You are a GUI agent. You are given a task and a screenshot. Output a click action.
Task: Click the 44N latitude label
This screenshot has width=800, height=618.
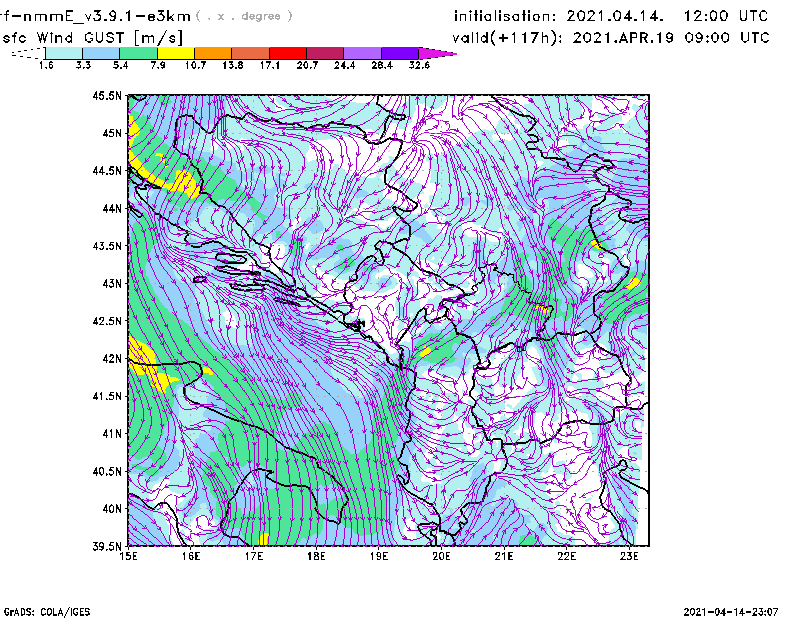(112, 208)
